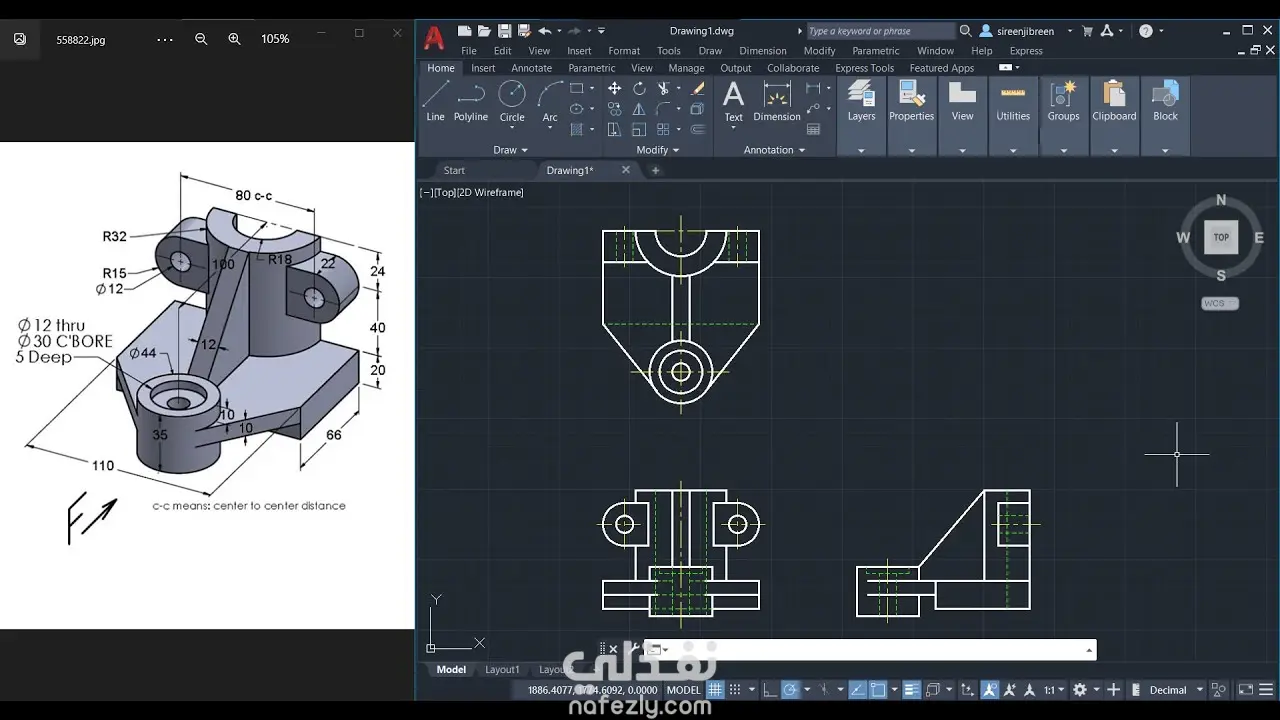Expand the Annotation panel dropdown
Viewport: 1280px width, 720px height.
[x=775, y=150]
